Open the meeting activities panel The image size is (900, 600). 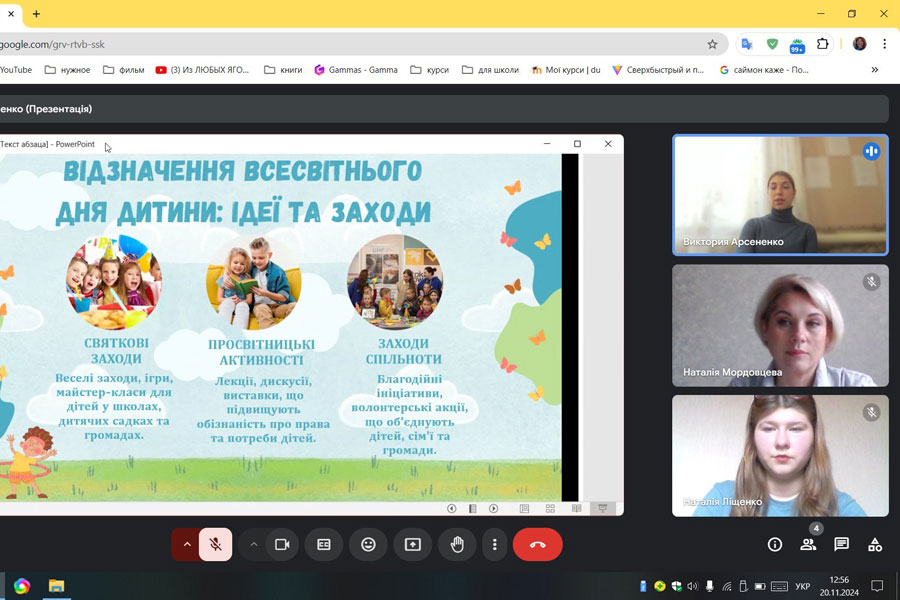tap(875, 544)
